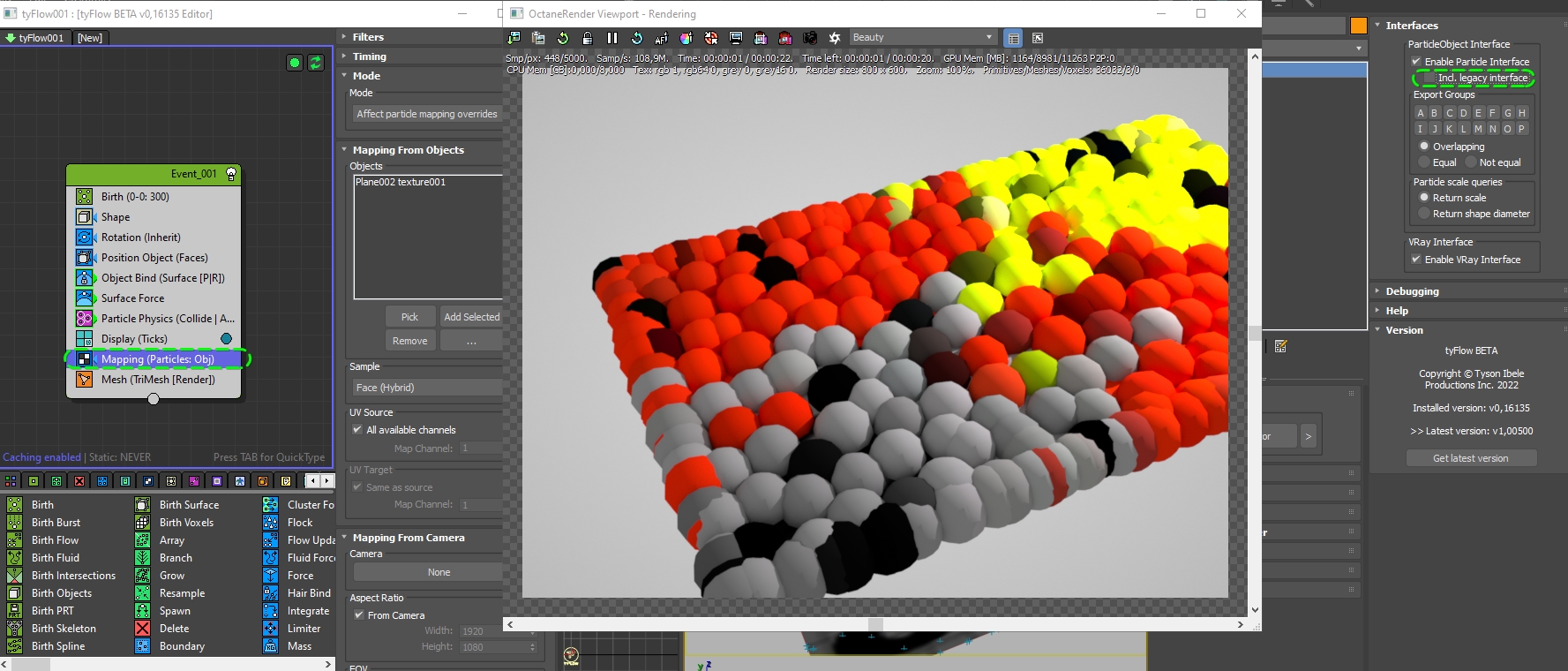The height and width of the screenshot is (671, 1568).
Task: Toggle the Display operator teal circle
Action: click(x=226, y=338)
